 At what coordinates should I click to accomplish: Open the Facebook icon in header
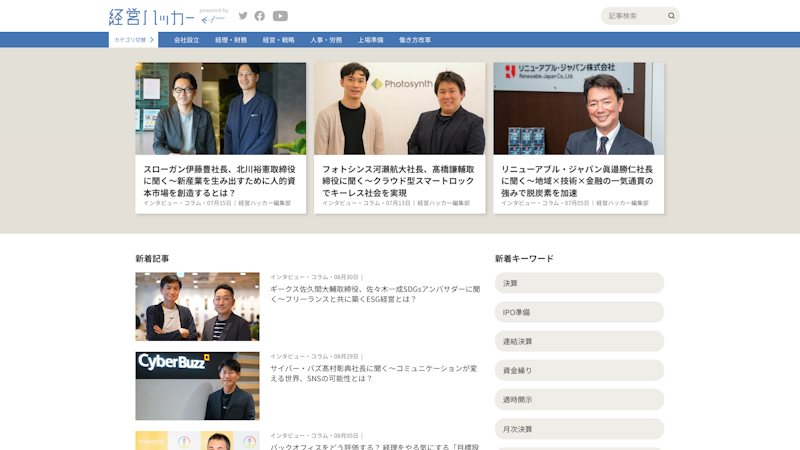coord(260,16)
